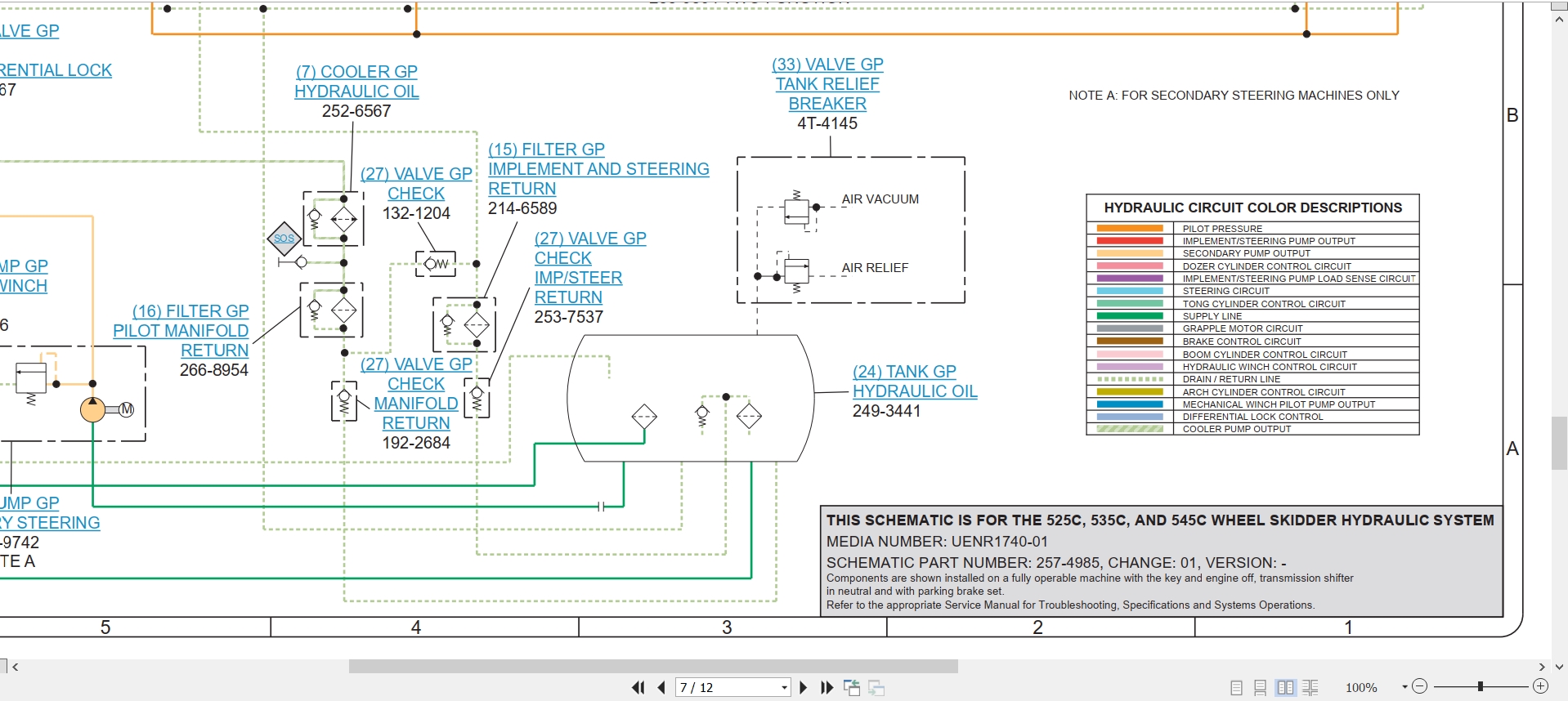Click the blue MECHANICAL WINCH PILOT PUMP OUTPUT swatch
The width and height of the screenshot is (1568, 701).
coord(1129,404)
